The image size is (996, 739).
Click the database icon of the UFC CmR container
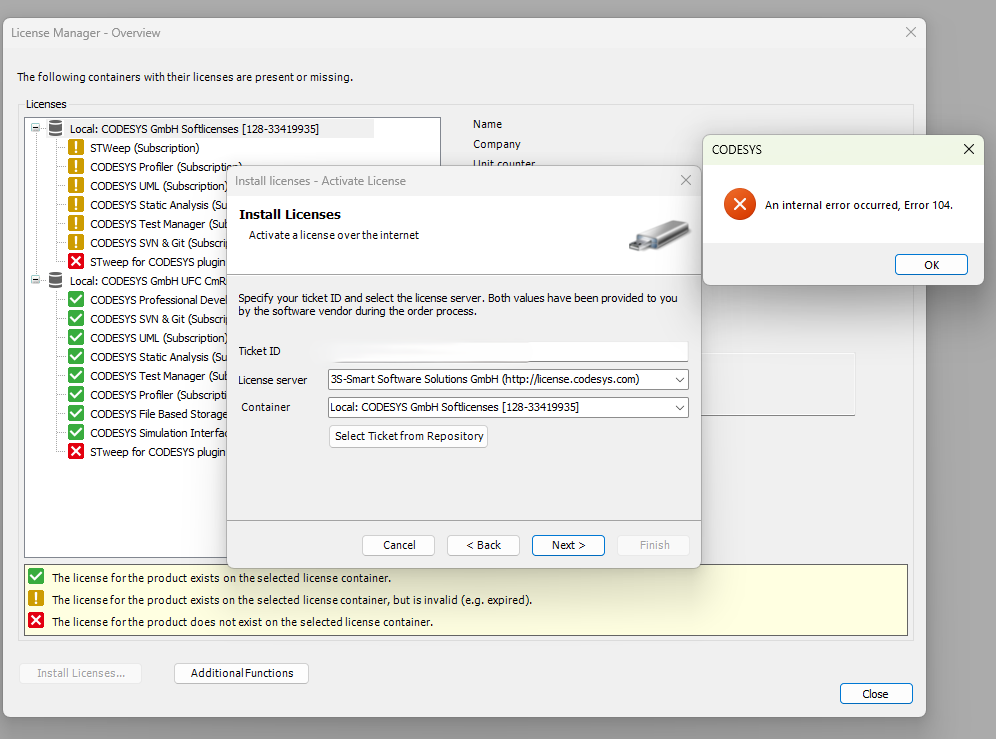[x=56, y=280]
